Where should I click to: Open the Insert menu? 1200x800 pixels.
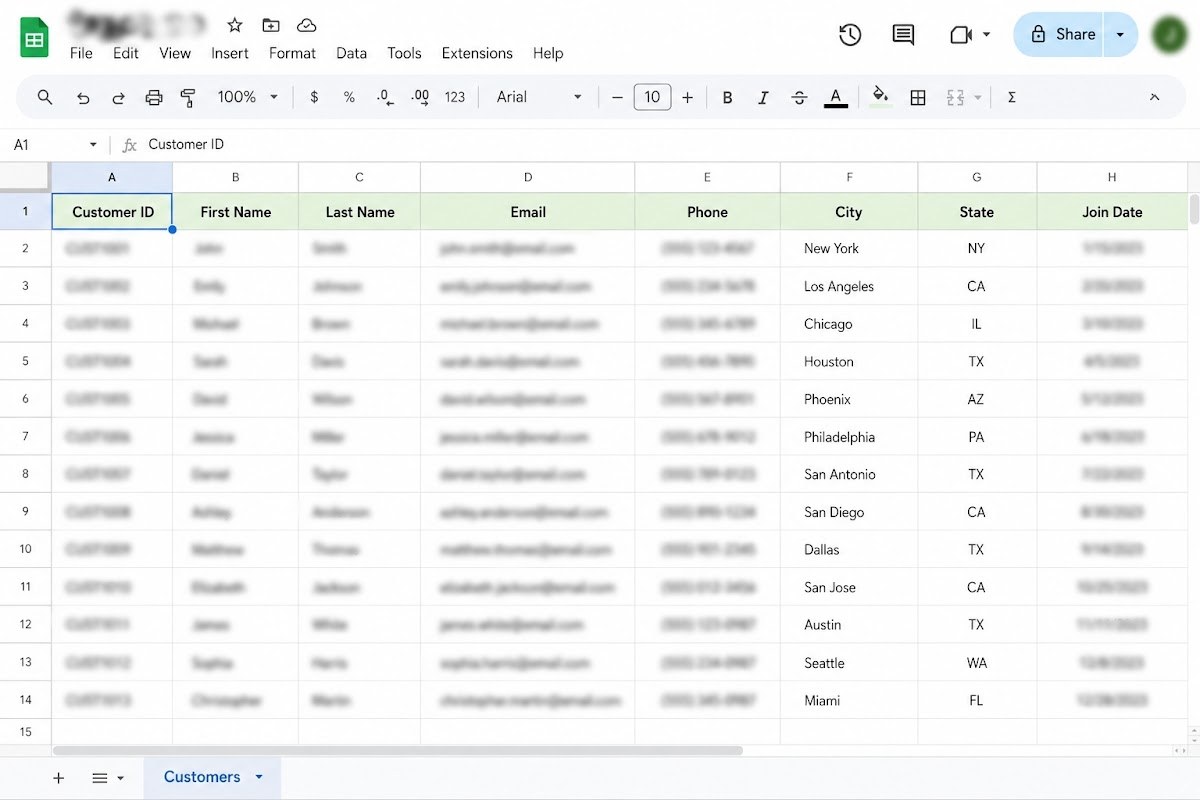pos(230,53)
